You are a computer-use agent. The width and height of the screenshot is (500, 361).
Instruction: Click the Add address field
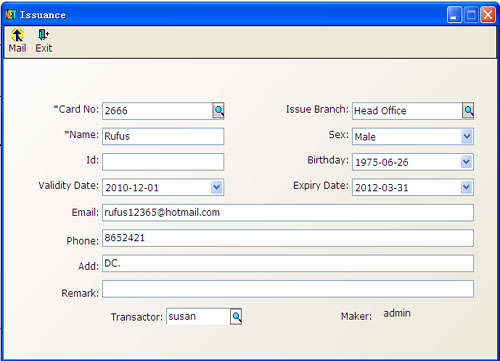[288, 263]
